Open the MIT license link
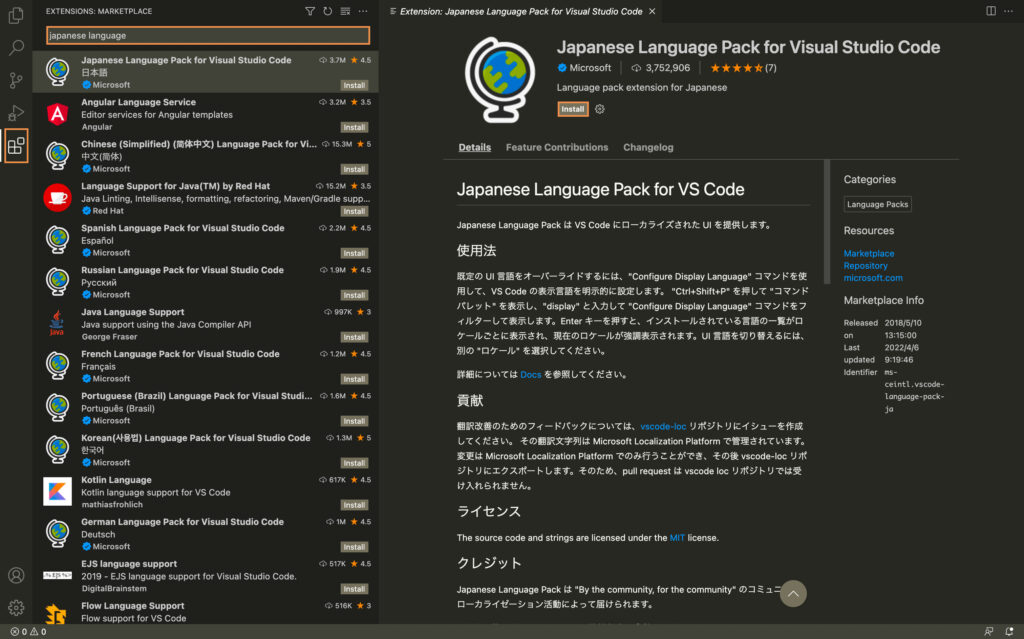This screenshot has height=639, width=1024. point(677,538)
